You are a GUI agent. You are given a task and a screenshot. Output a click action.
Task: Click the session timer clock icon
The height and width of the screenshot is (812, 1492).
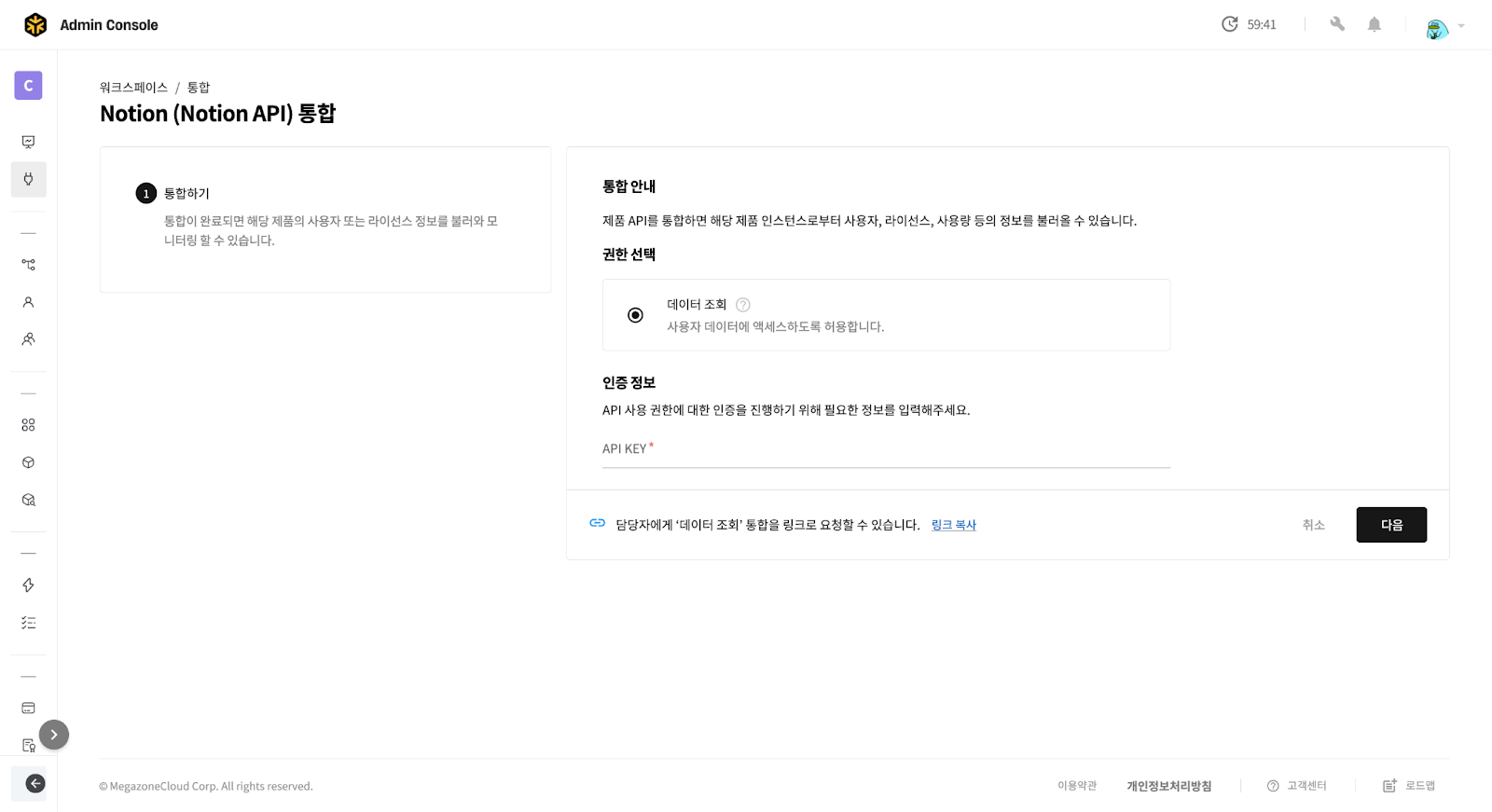coord(1230,24)
